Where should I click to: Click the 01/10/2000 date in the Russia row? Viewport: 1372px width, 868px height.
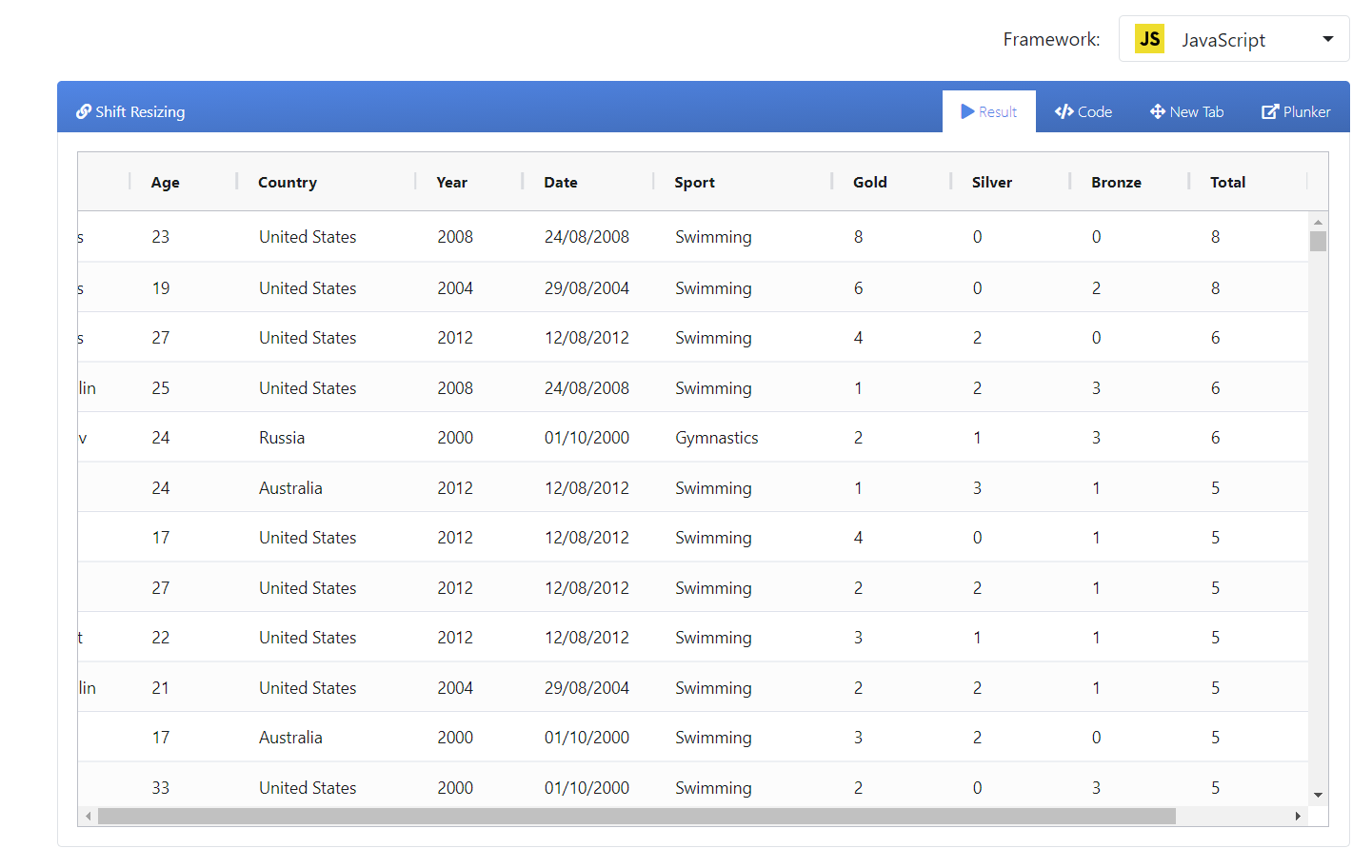pyautogui.click(x=587, y=438)
